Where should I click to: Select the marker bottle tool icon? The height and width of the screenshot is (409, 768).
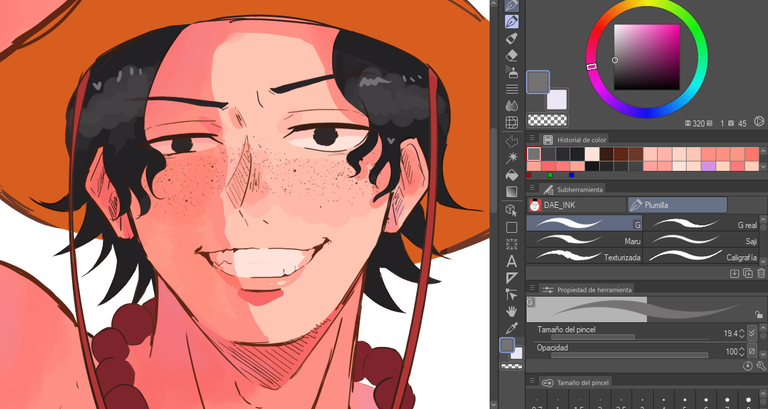coord(512,38)
